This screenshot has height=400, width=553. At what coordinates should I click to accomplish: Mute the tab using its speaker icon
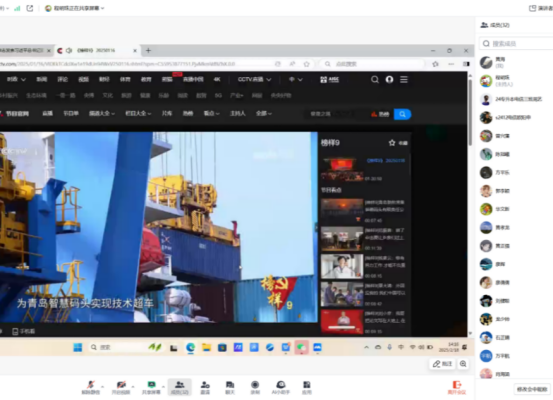click(69, 50)
